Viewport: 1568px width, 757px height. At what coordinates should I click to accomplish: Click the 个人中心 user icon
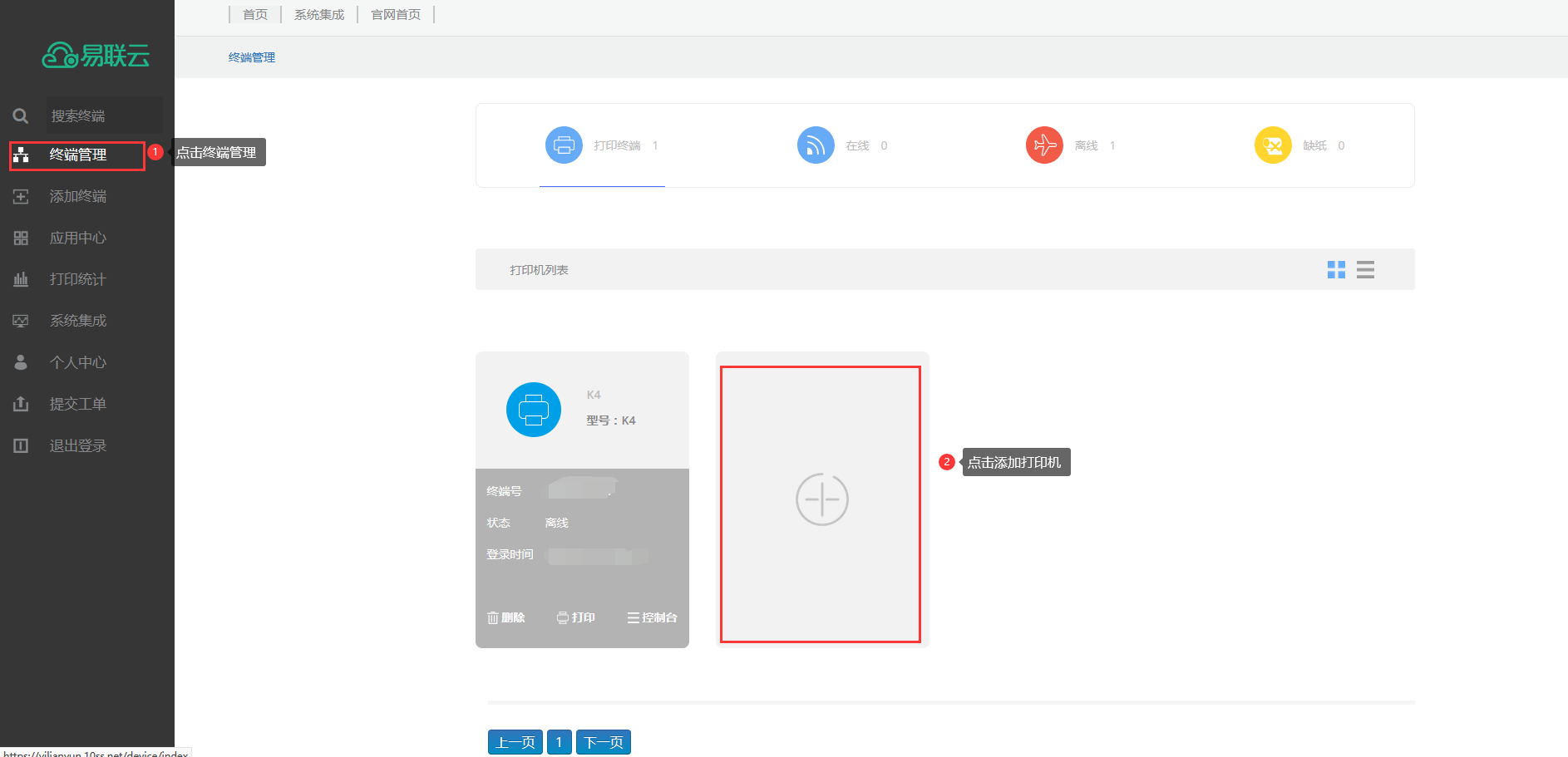[21, 362]
